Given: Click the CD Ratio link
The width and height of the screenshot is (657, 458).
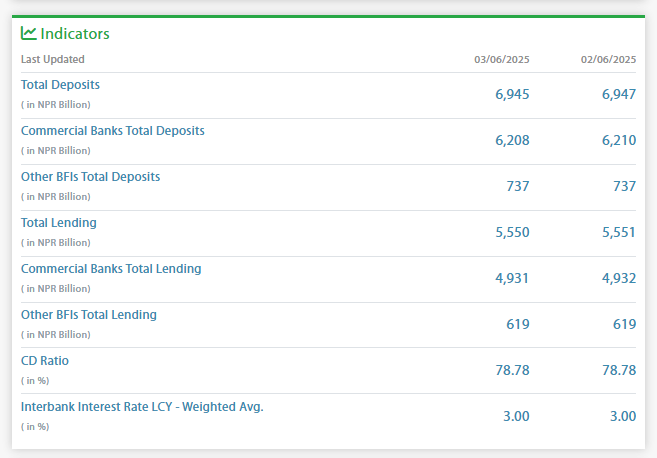Looking at the screenshot, I should coord(45,361).
